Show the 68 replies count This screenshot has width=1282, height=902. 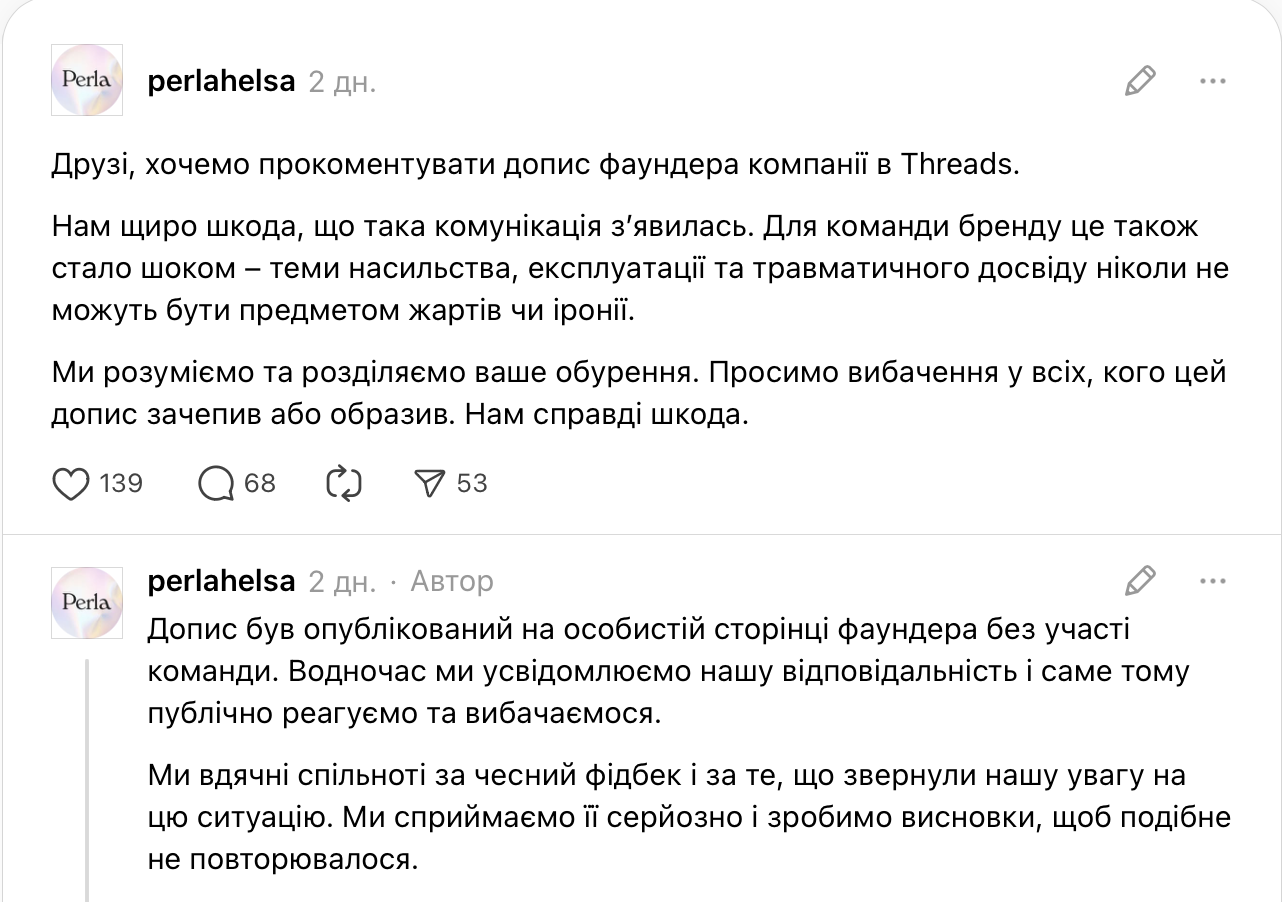coord(260,484)
